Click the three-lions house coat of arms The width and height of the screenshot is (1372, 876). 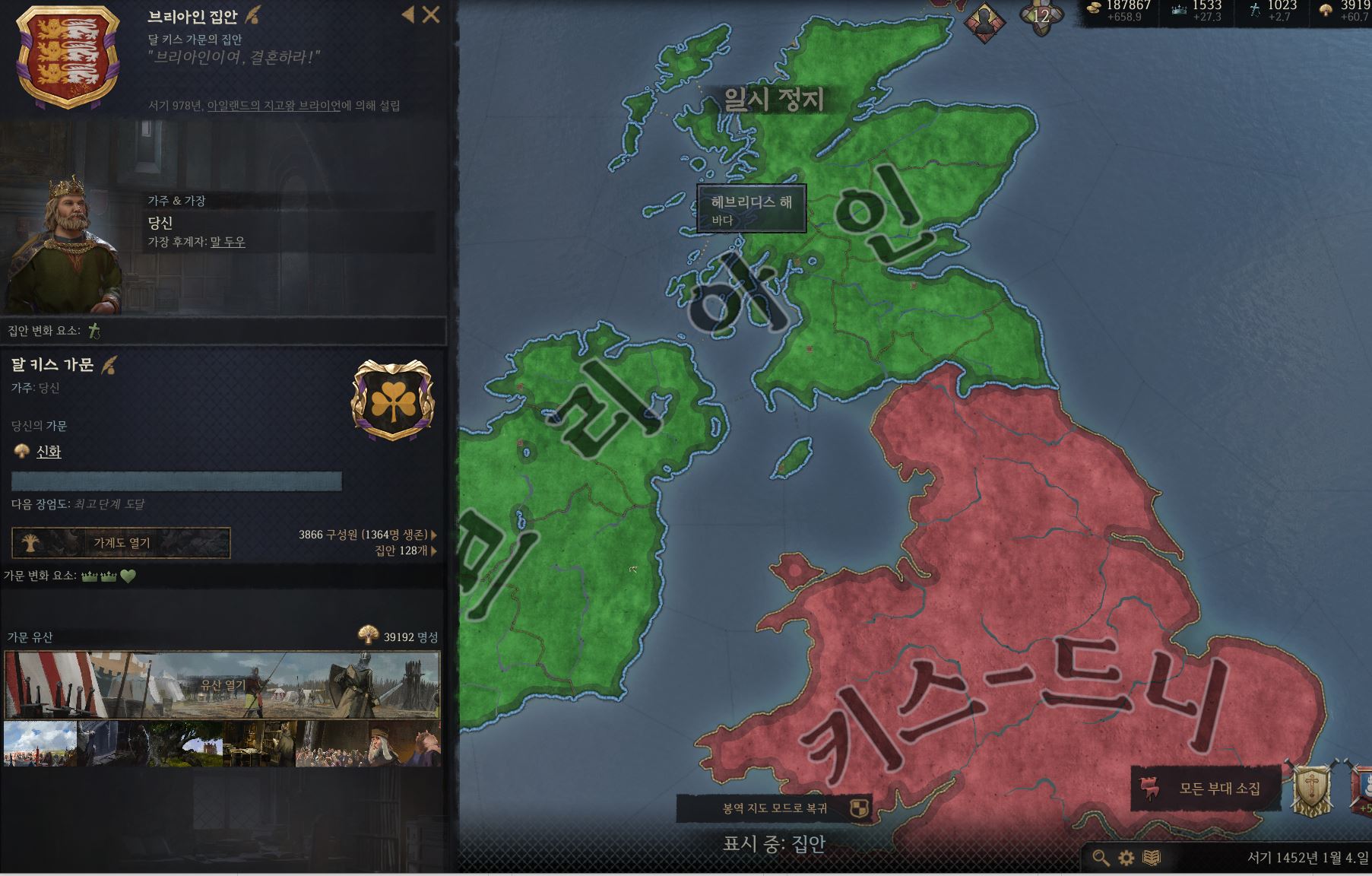pyautogui.click(x=68, y=57)
